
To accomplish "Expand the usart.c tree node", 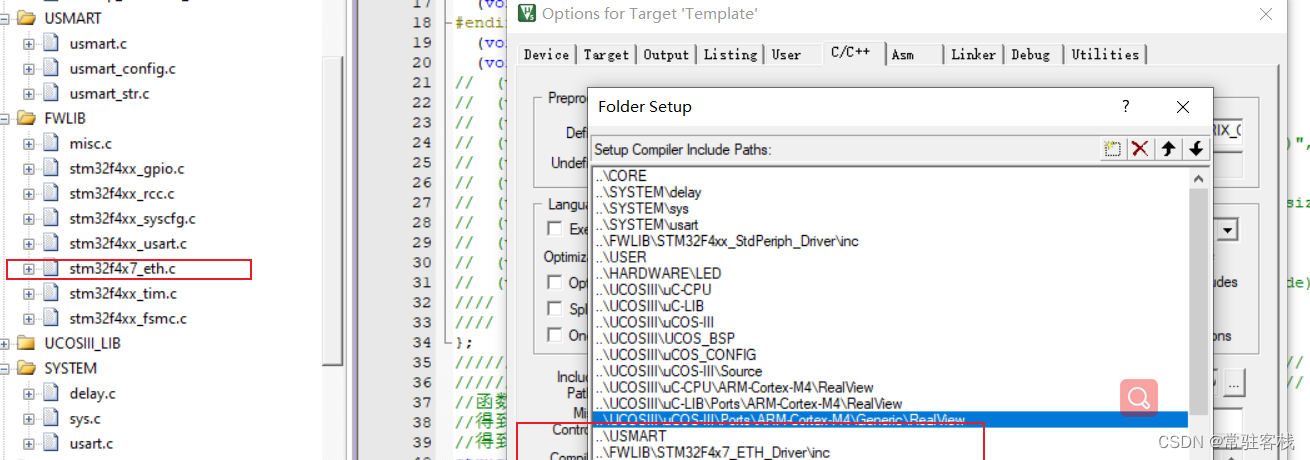I will click(x=28, y=444).
